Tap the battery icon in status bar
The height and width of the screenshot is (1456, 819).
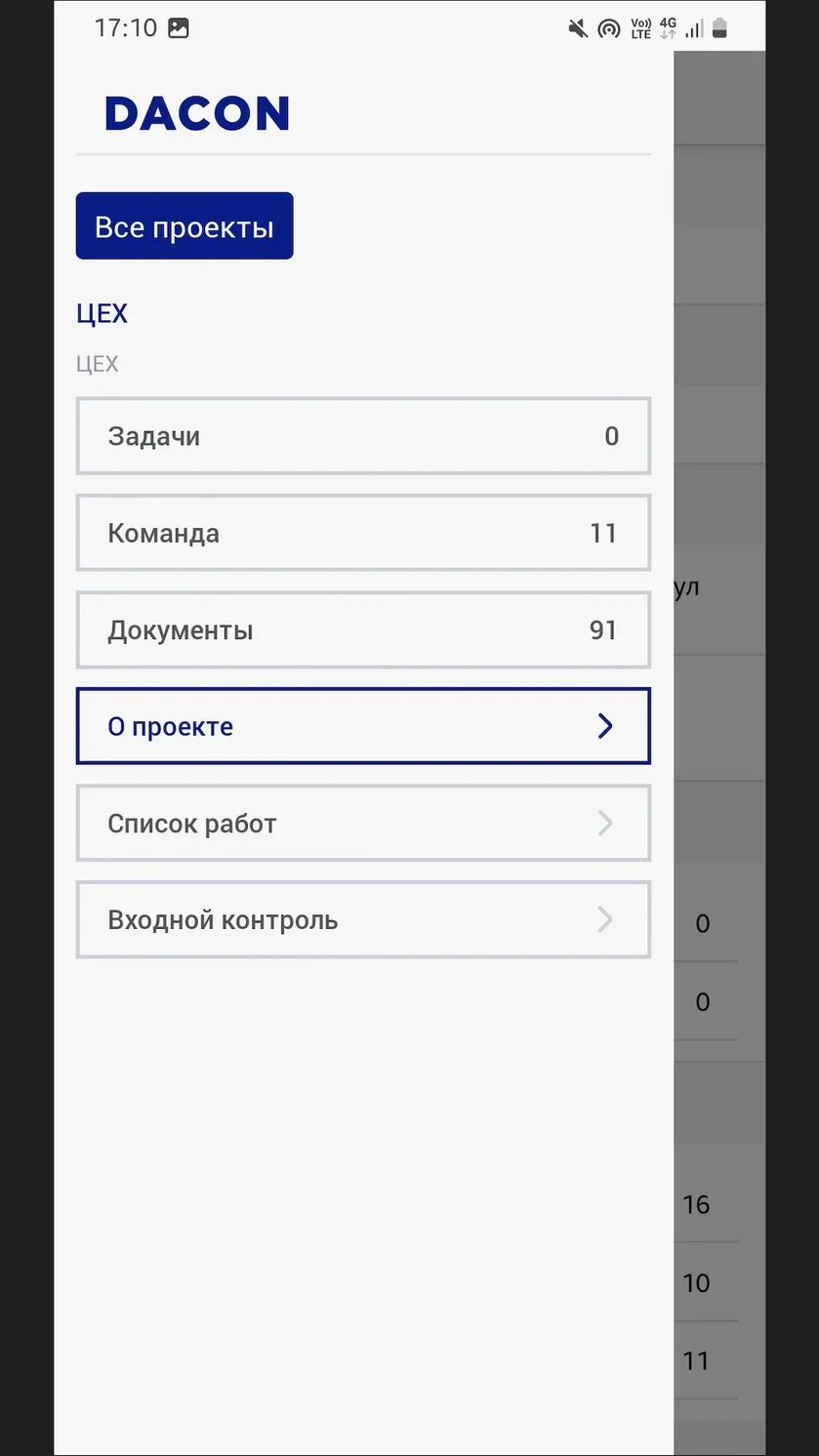(719, 28)
